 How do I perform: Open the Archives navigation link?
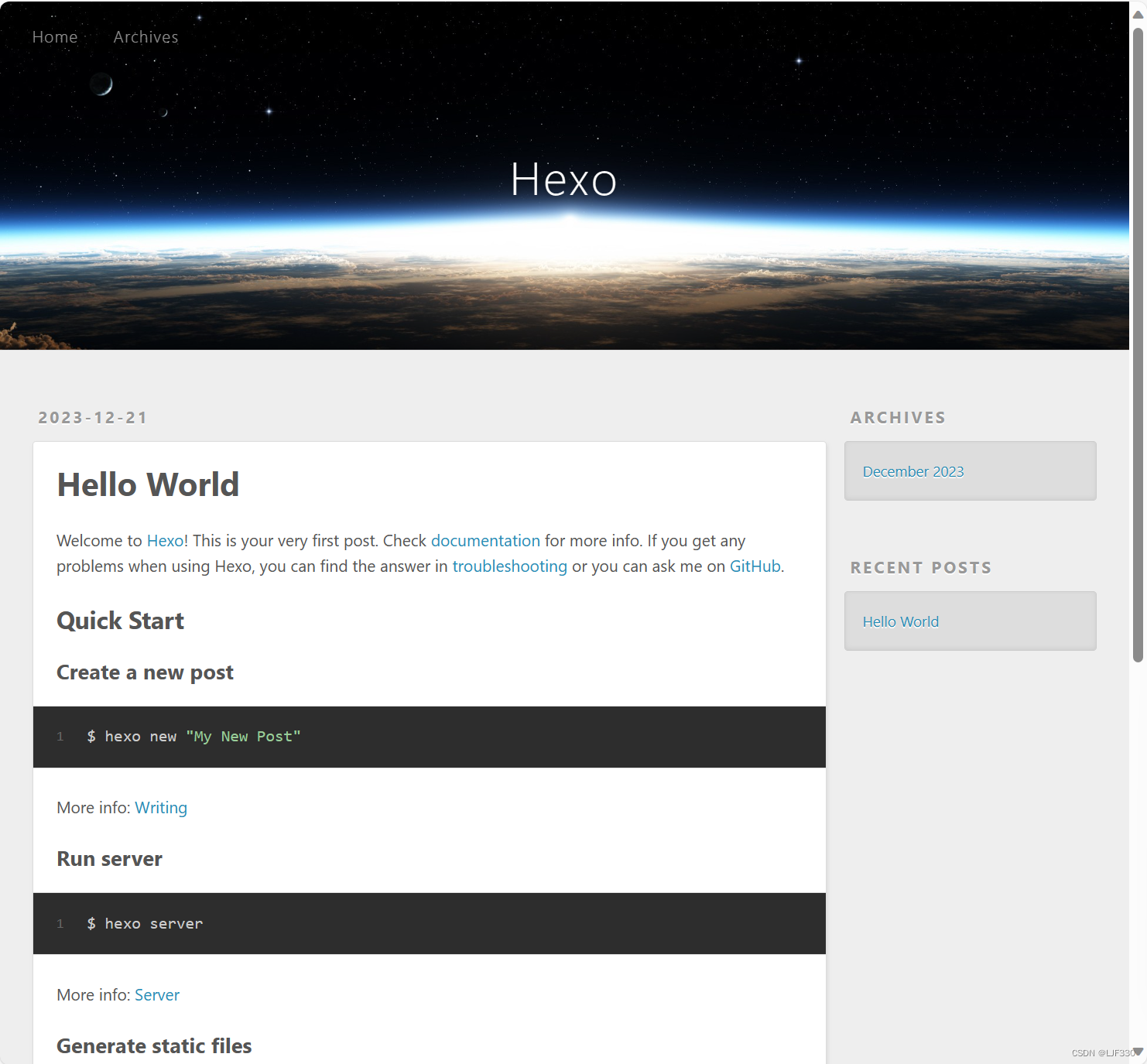click(146, 37)
